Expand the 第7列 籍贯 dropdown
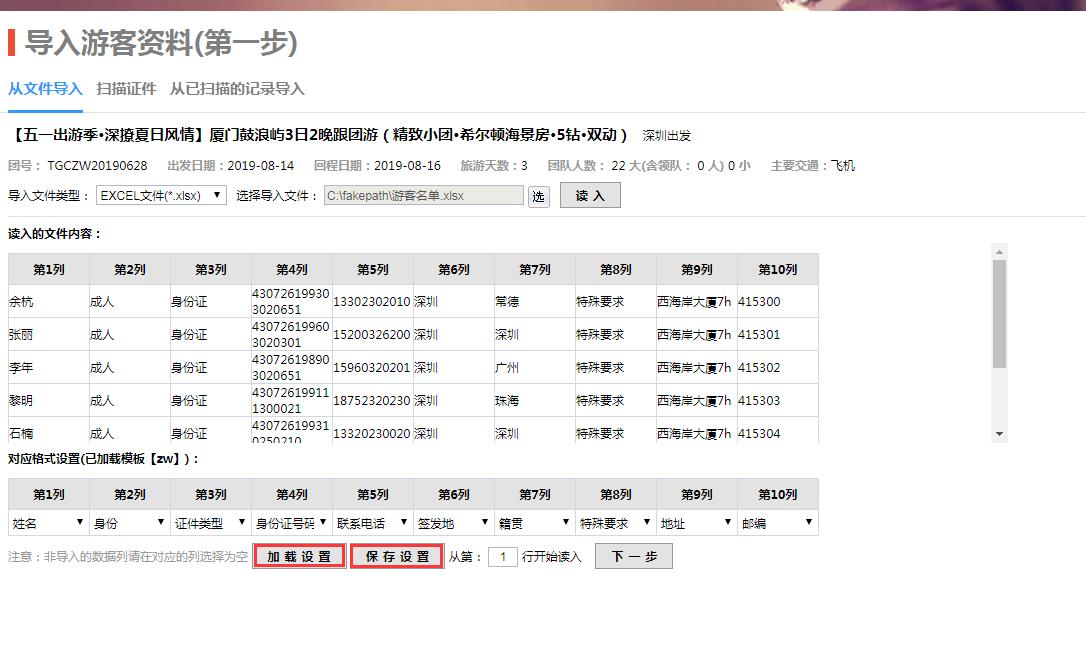The width and height of the screenshot is (1086, 658). [534, 523]
